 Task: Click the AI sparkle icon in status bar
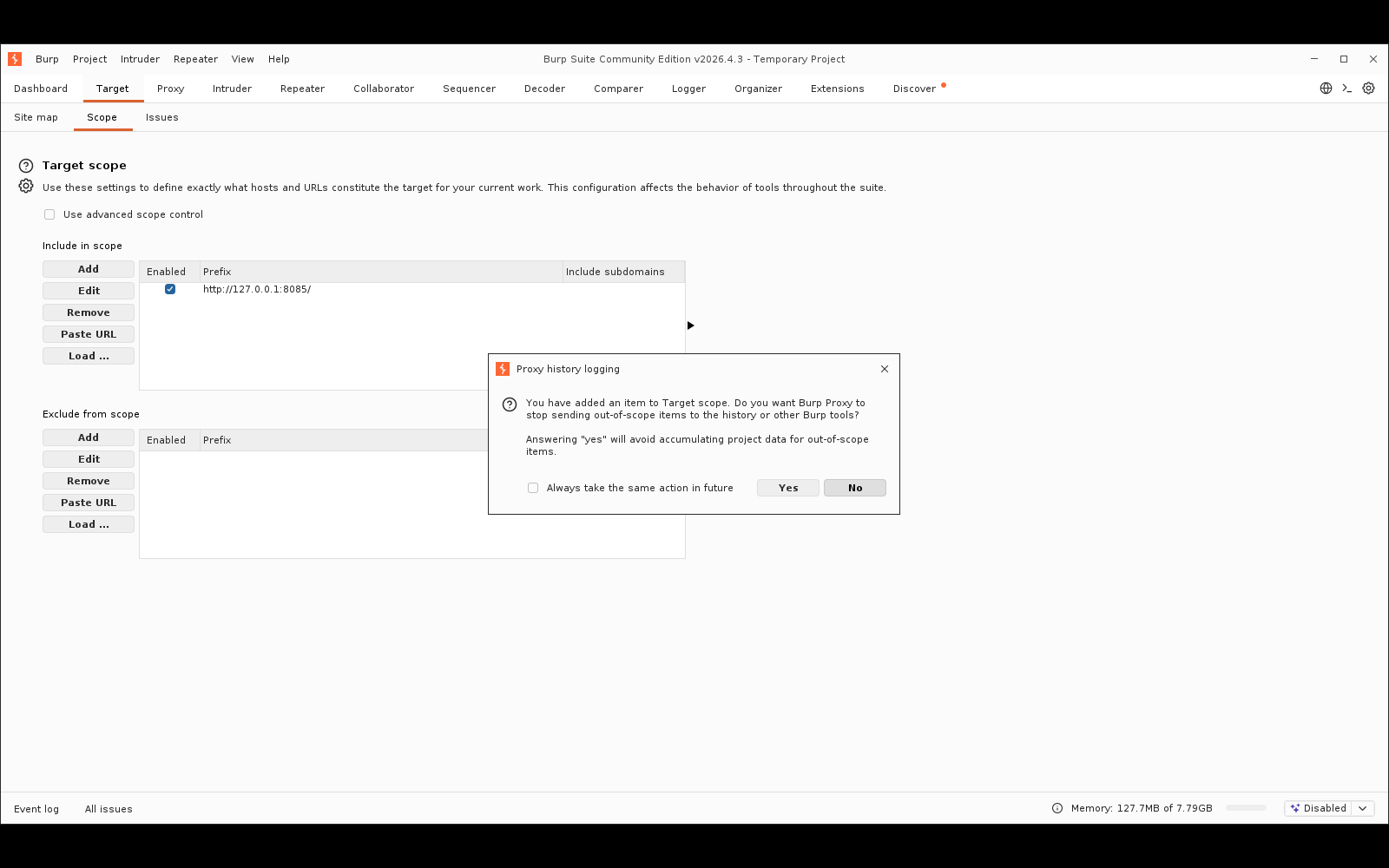1294,808
